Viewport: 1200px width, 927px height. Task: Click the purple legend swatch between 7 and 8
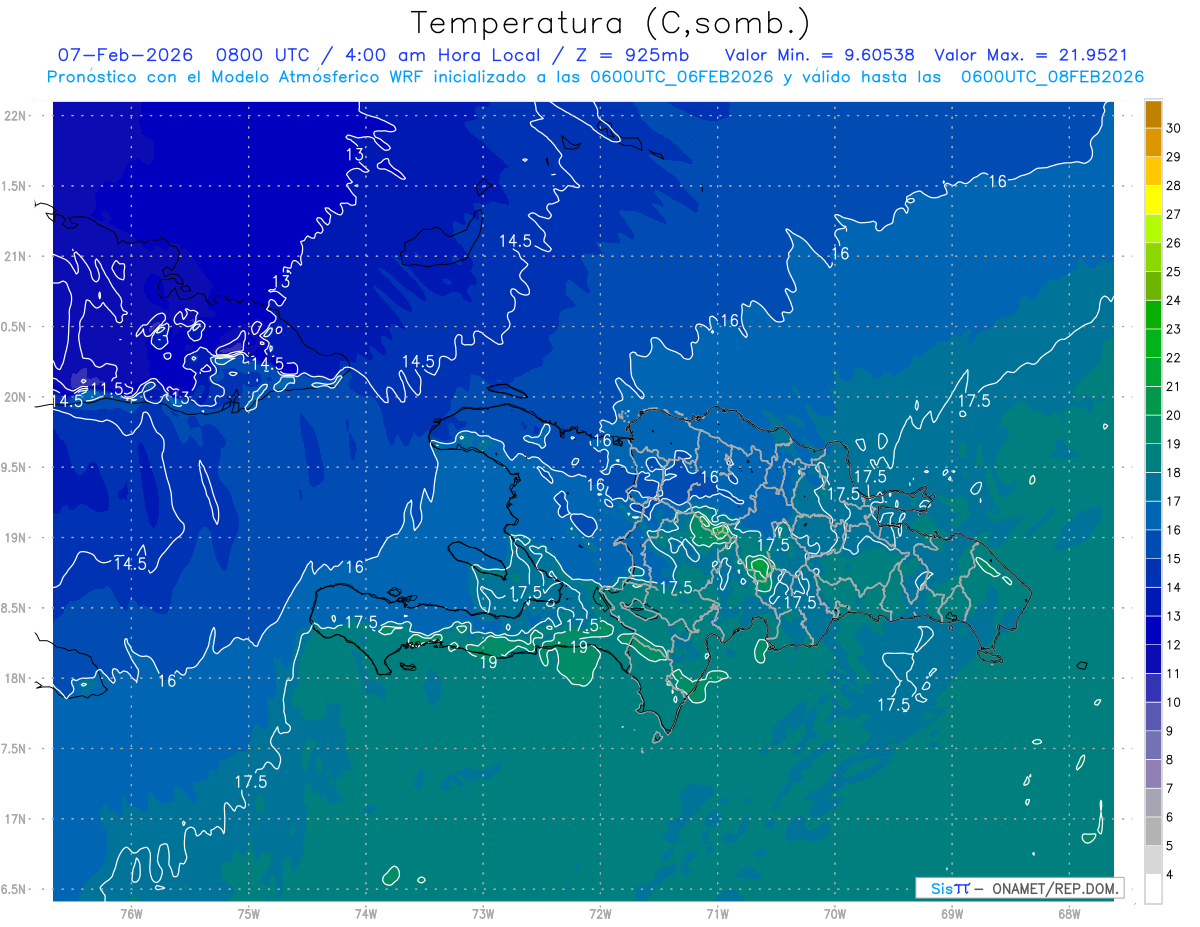pyautogui.click(x=1153, y=774)
